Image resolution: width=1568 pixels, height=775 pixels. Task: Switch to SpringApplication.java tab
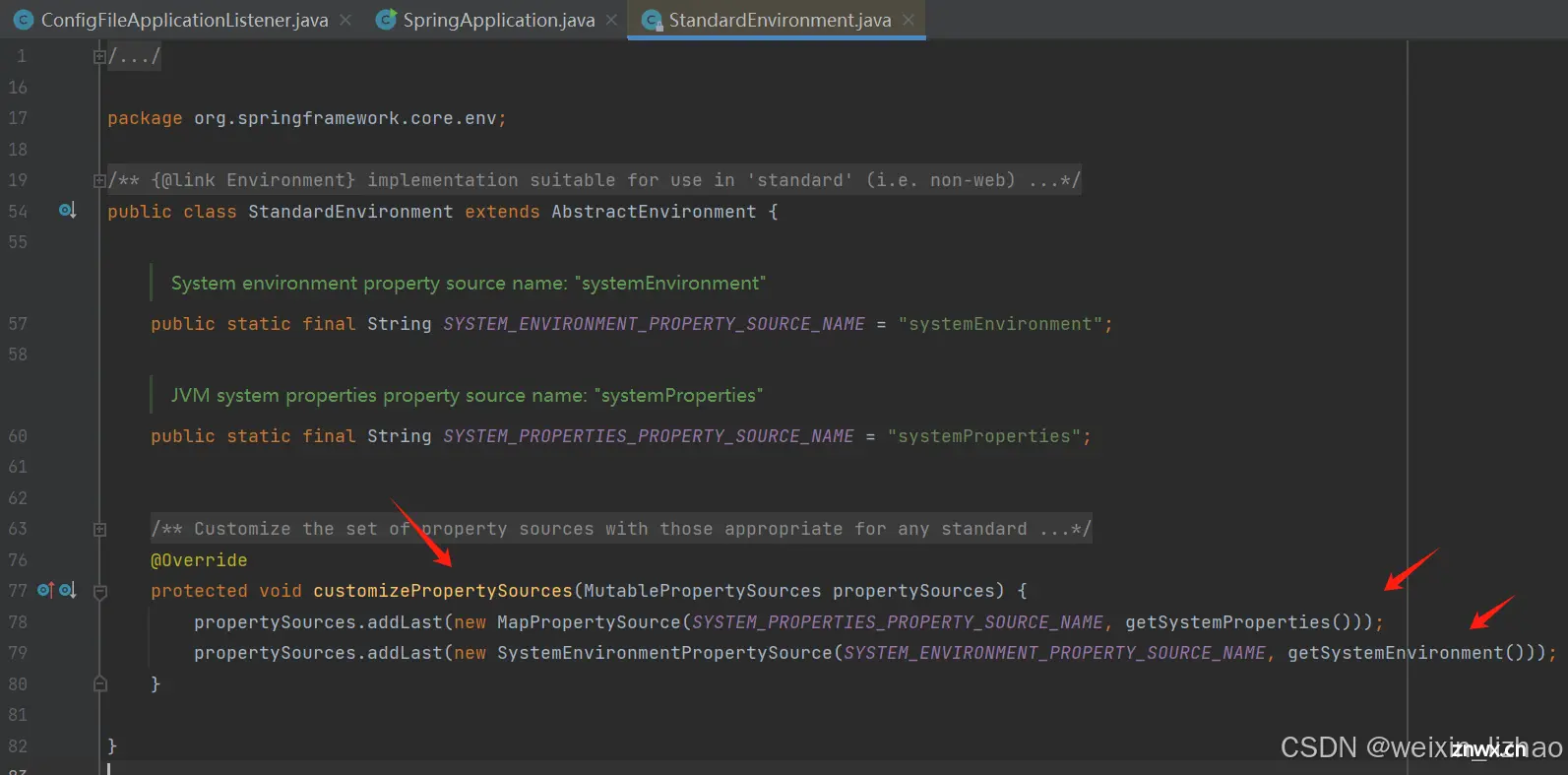[x=499, y=20]
